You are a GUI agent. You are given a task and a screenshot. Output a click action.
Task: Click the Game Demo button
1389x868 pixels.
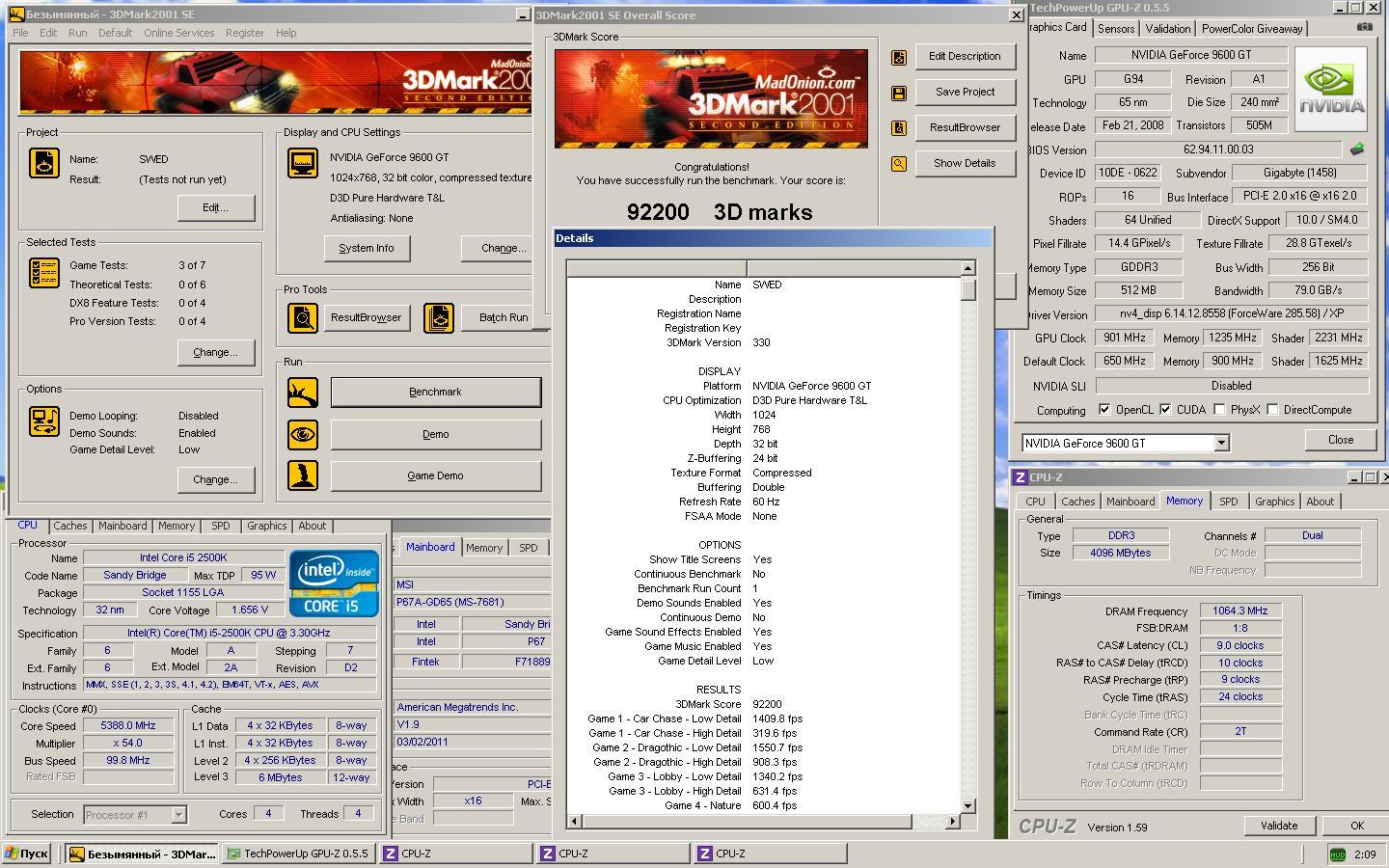[435, 475]
